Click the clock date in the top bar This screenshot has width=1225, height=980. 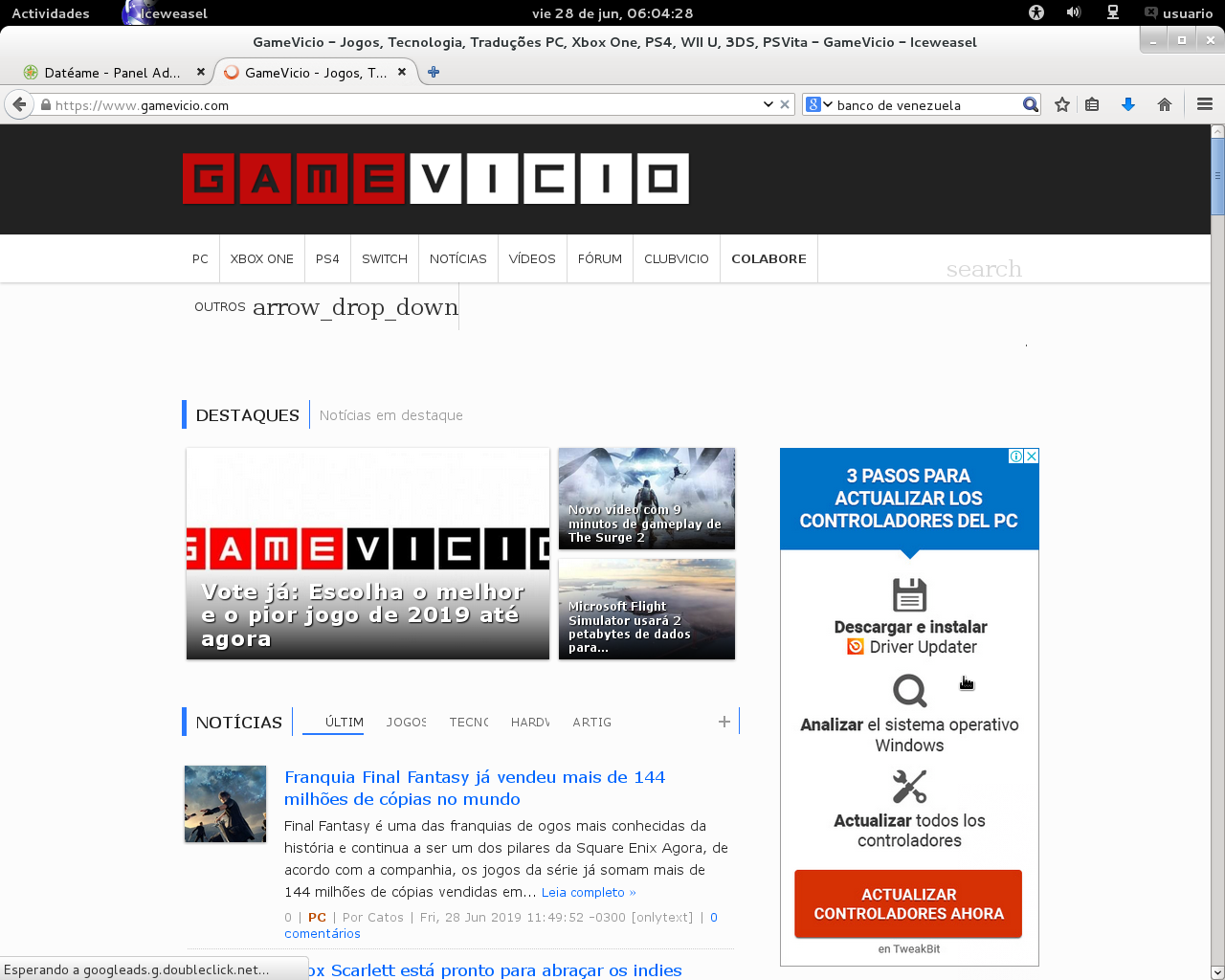pos(612,12)
